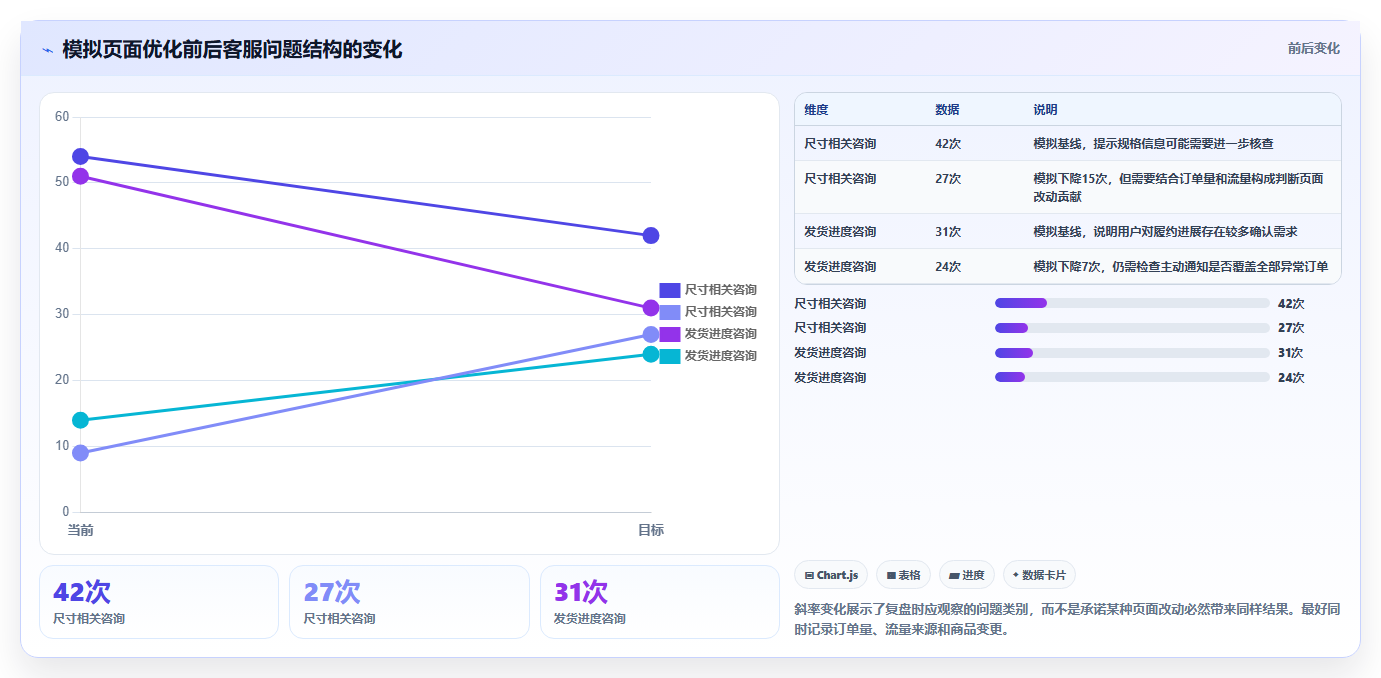The height and width of the screenshot is (678, 1381).
Task: Click the 前后变化 label in the header
Action: pyautogui.click(x=1313, y=48)
